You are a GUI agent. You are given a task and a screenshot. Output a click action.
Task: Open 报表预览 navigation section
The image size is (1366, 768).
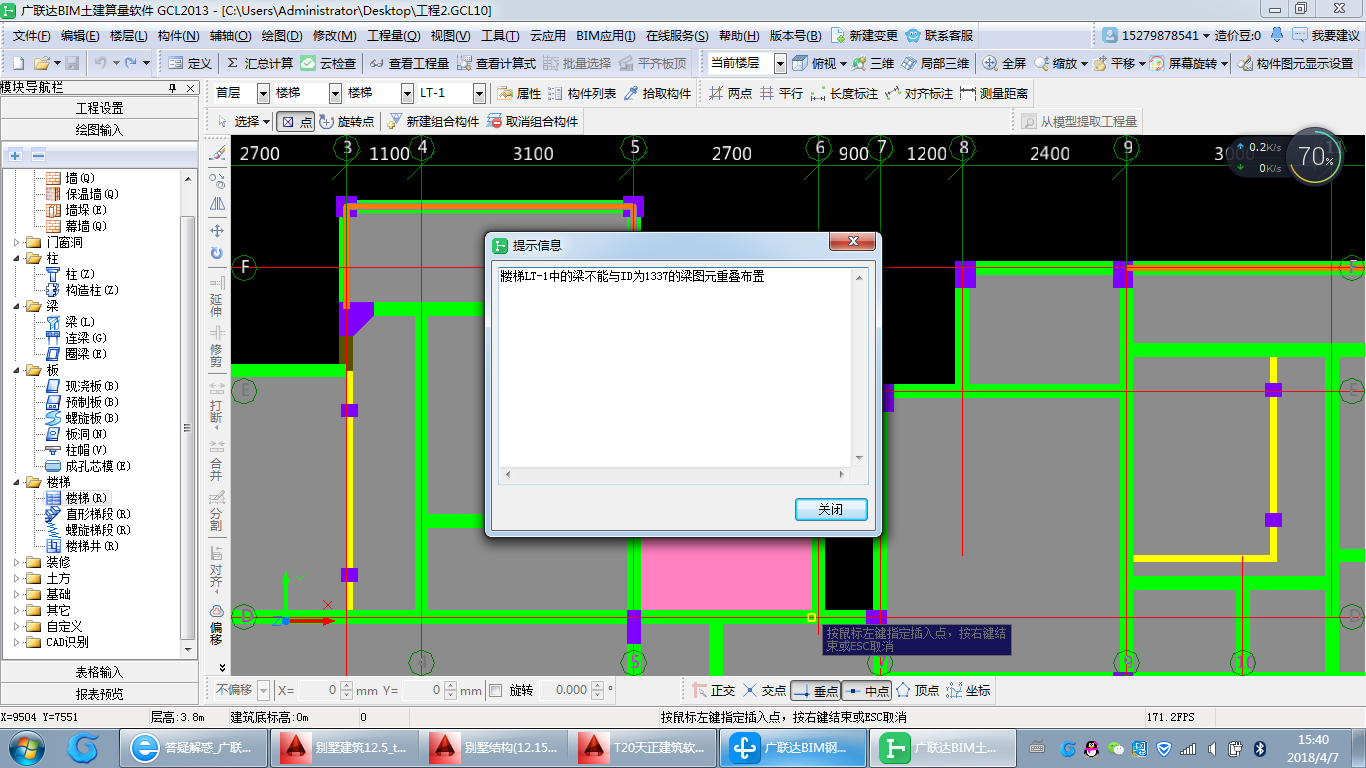click(99, 694)
